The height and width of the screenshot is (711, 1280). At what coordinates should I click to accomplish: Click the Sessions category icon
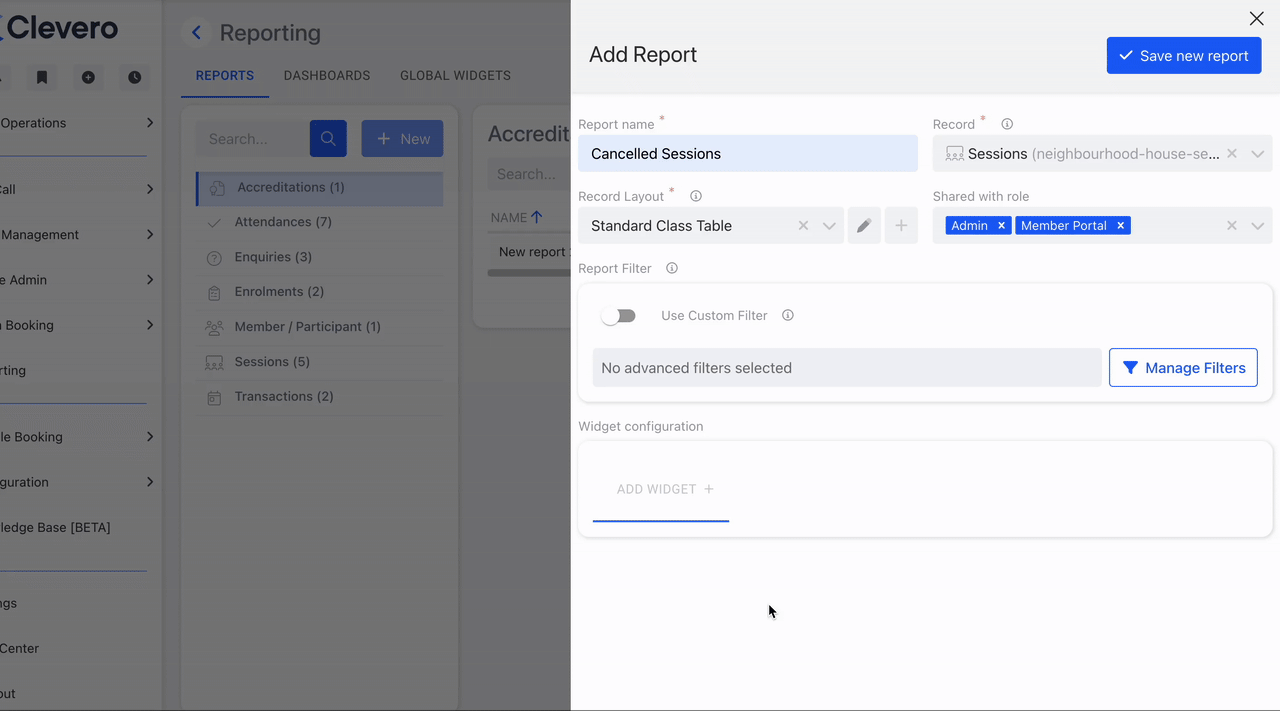pyautogui.click(x=214, y=363)
